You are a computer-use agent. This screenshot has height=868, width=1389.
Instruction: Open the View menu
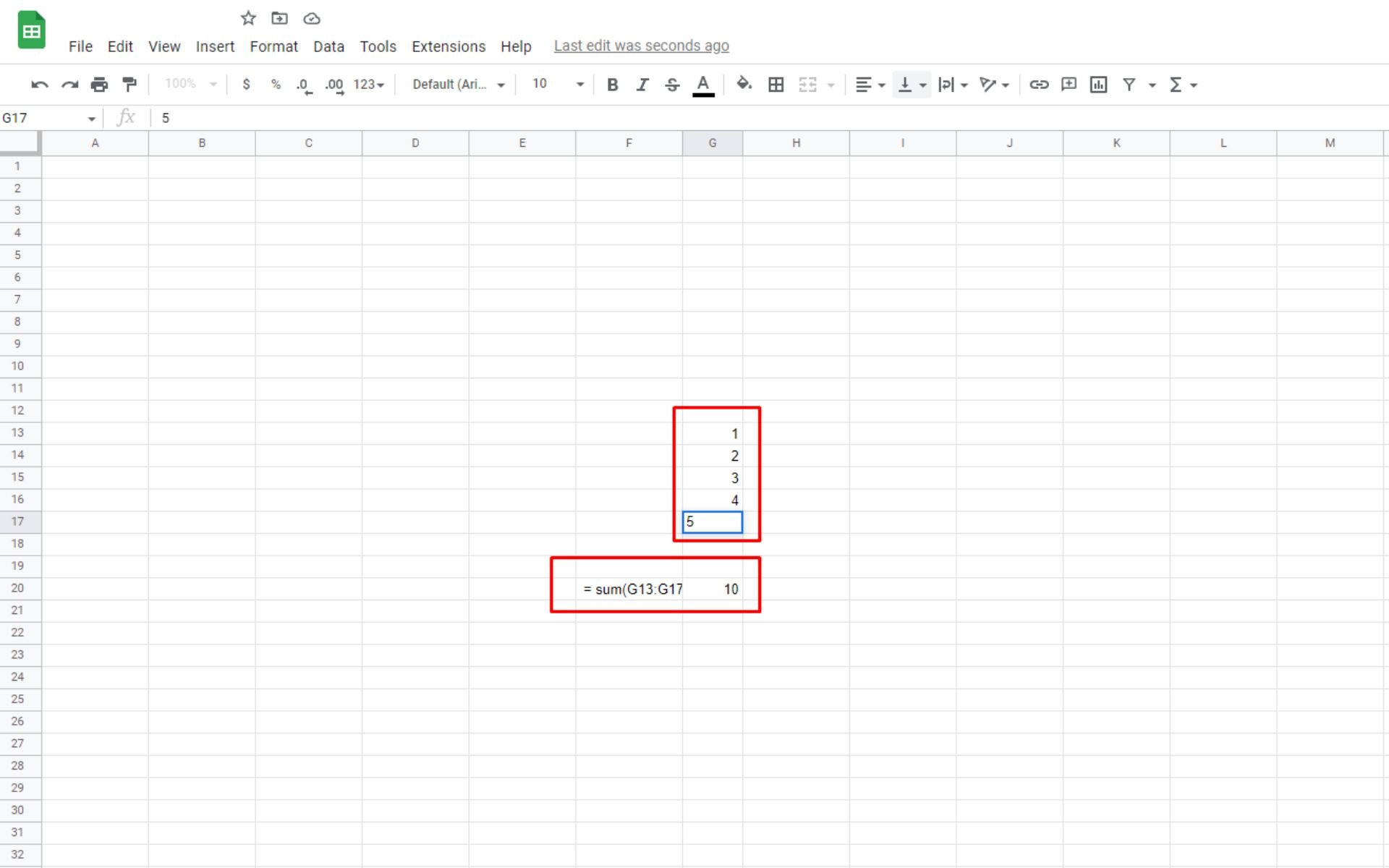coord(164,46)
